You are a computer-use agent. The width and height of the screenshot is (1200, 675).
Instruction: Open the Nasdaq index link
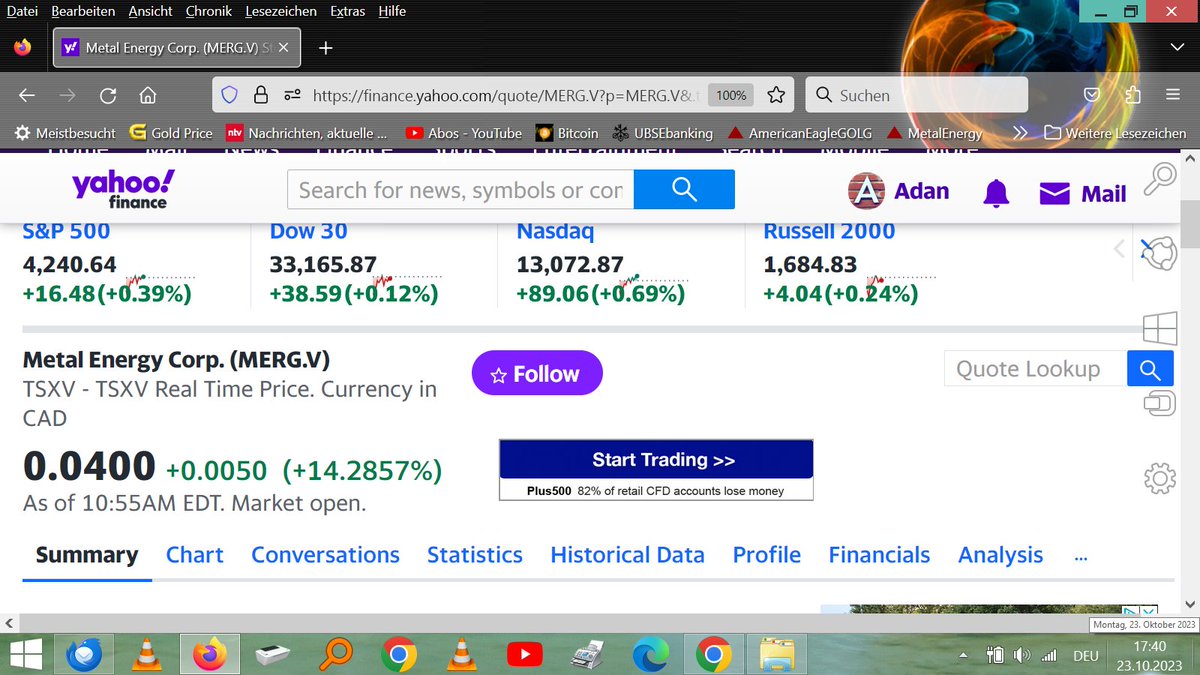coord(555,232)
